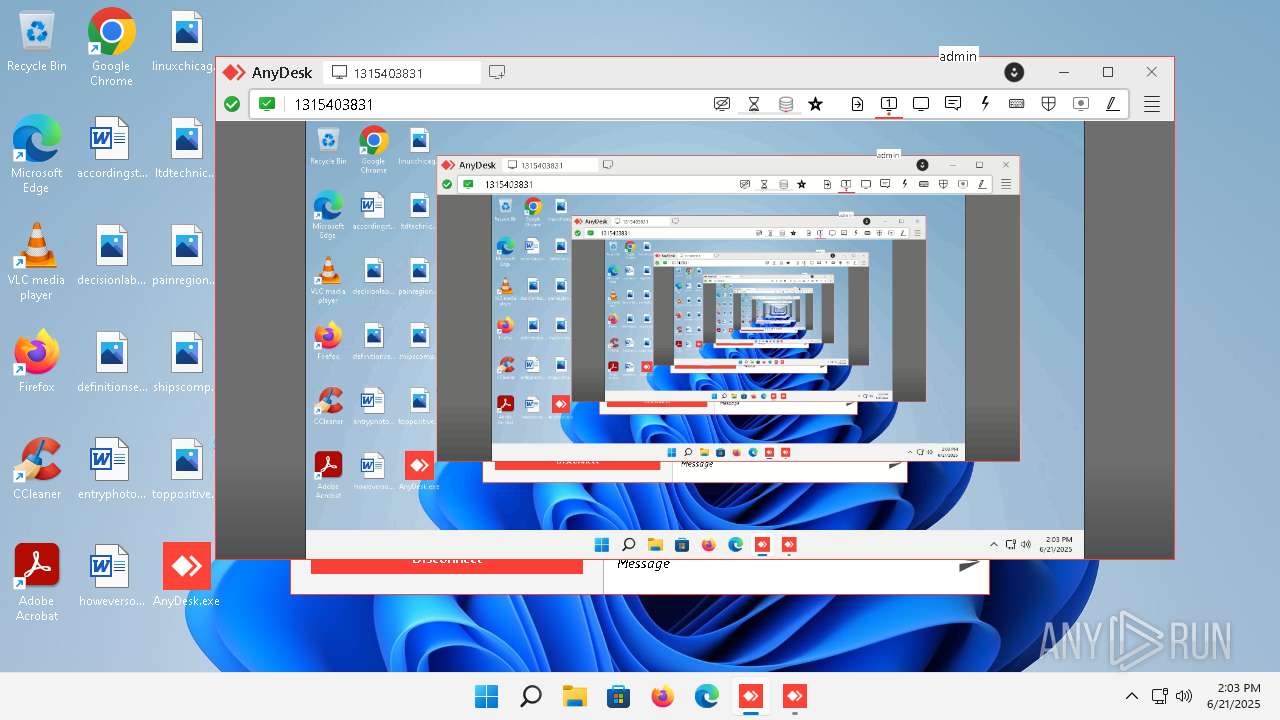The image size is (1280, 720).
Task: Open Adobe Acrobat desktop shortcut
Action: click(x=37, y=582)
